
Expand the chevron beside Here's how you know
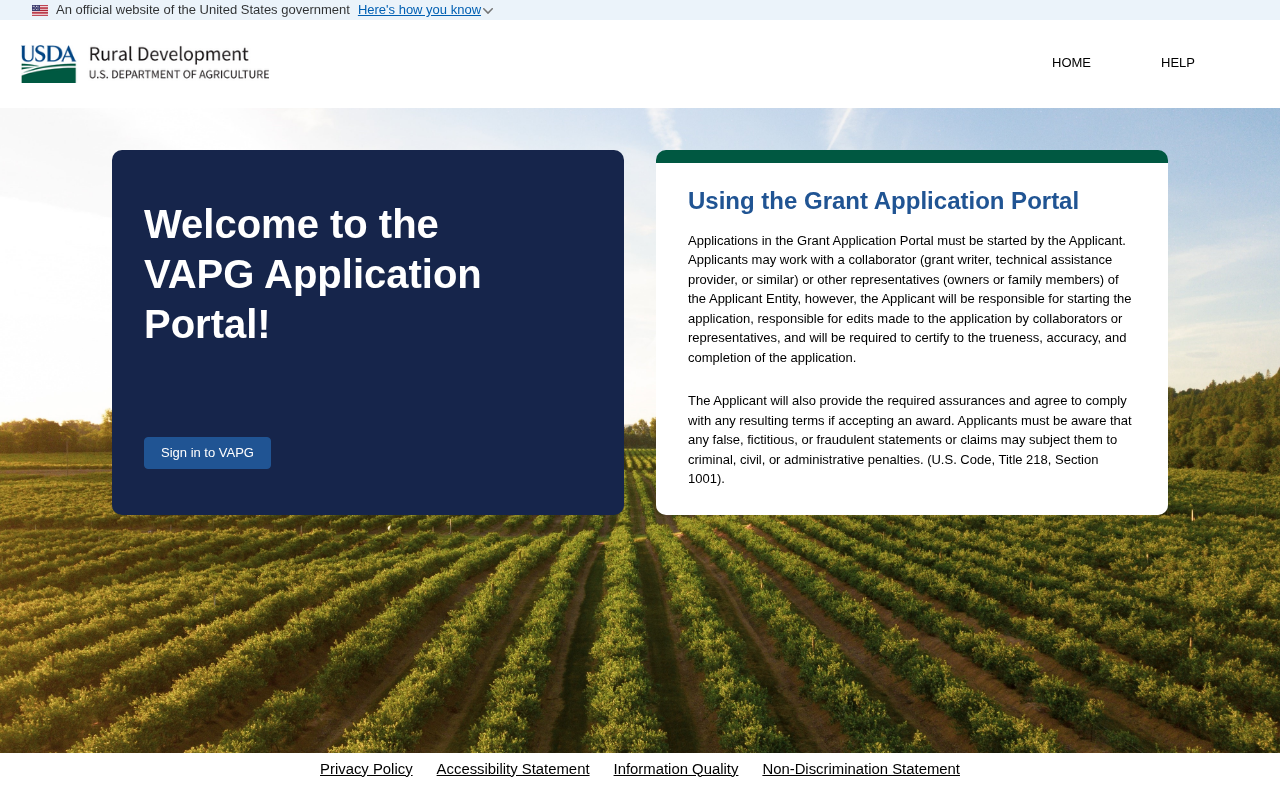pos(488,10)
